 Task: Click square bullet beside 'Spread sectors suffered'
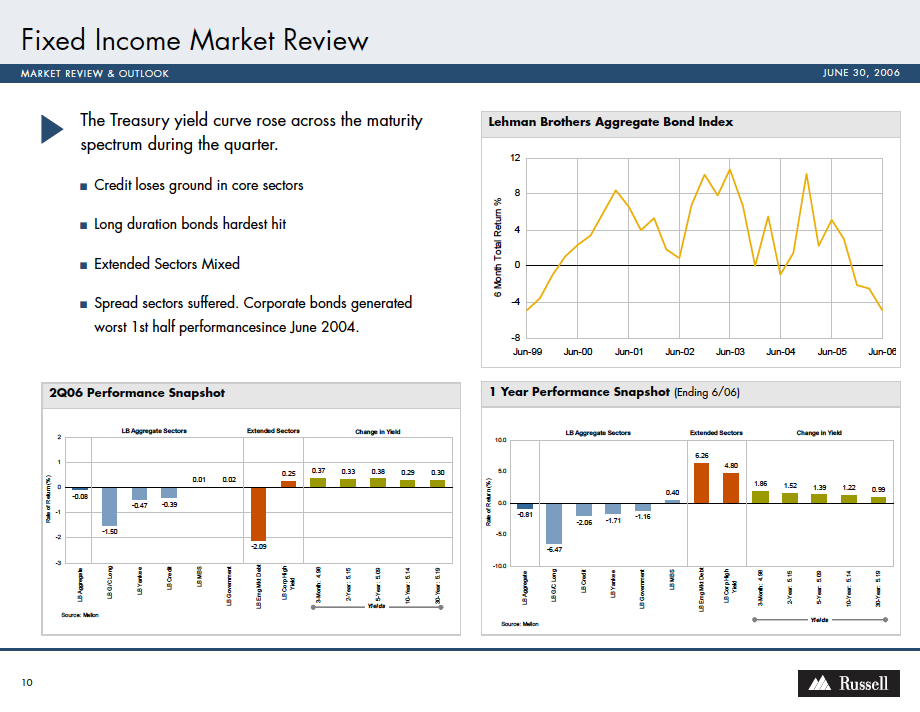[83, 303]
